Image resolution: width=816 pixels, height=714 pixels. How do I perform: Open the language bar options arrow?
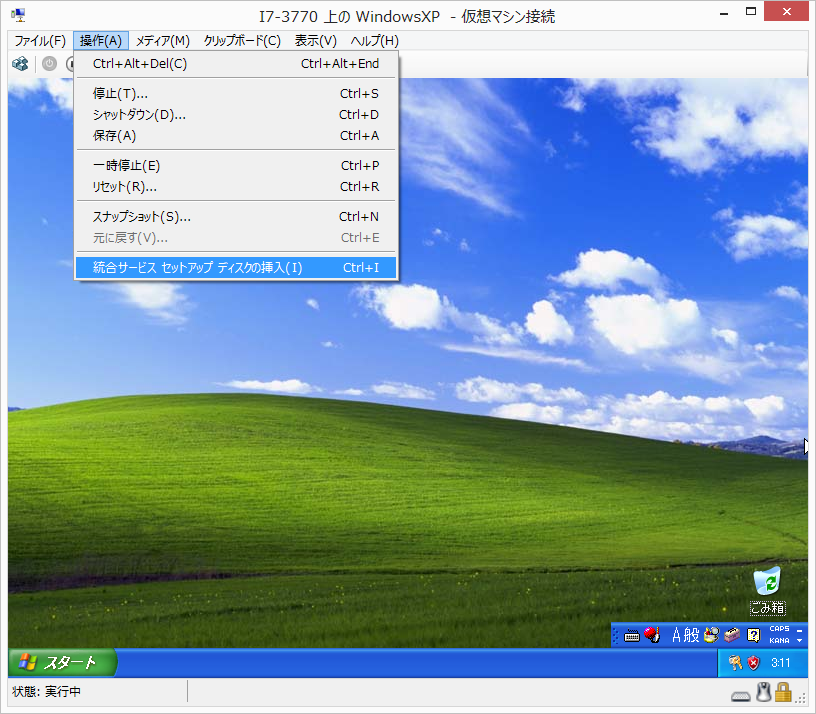point(799,641)
